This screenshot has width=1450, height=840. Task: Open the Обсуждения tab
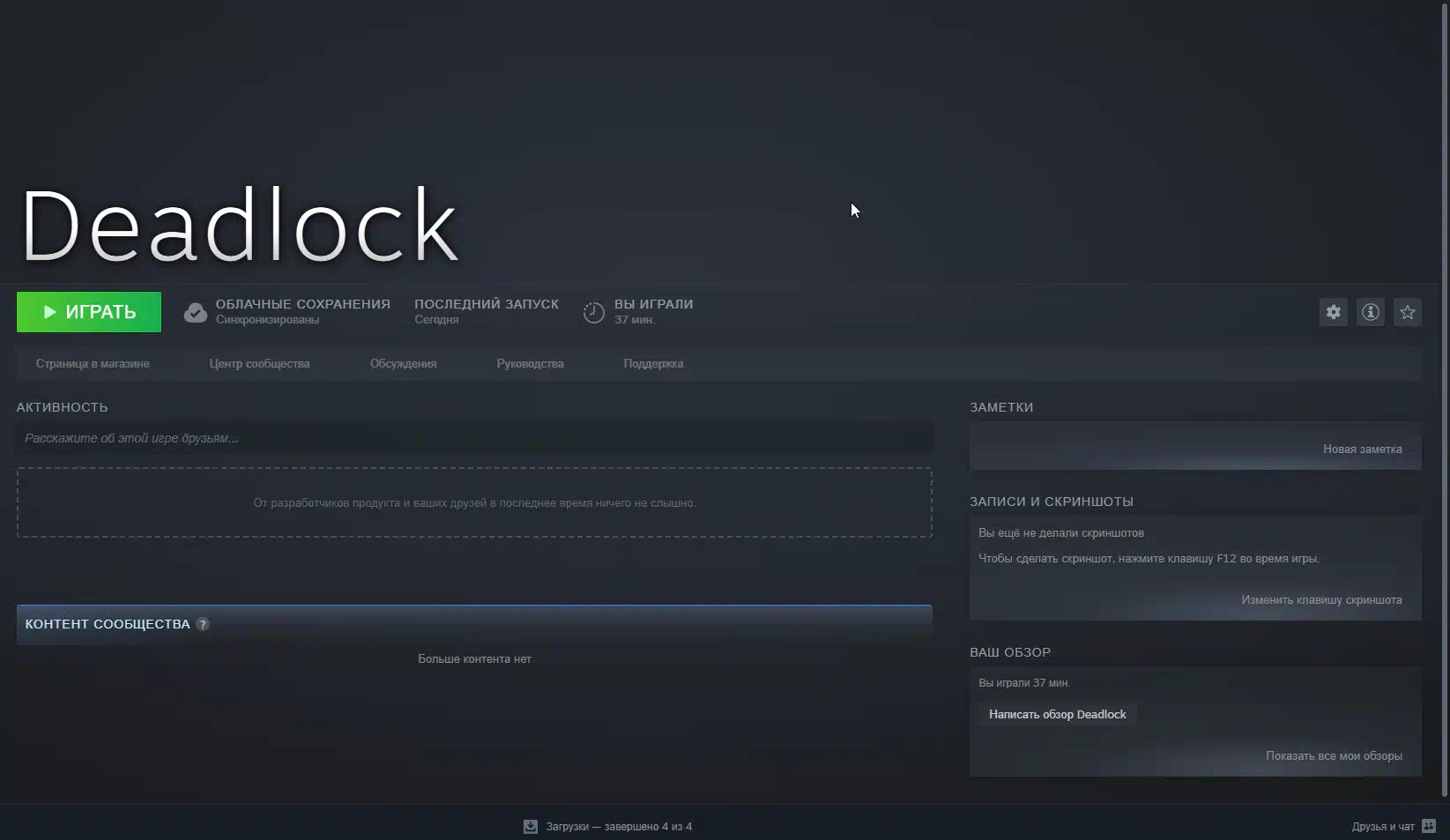pyautogui.click(x=403, y=363)
